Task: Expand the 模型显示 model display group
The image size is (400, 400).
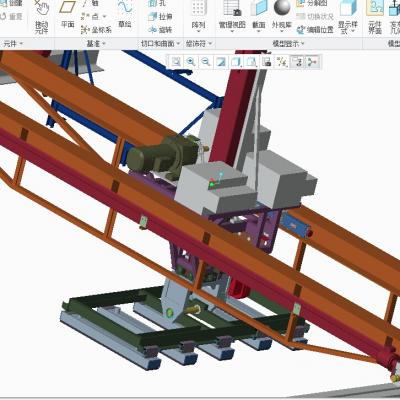Action: tap(289, 44)
